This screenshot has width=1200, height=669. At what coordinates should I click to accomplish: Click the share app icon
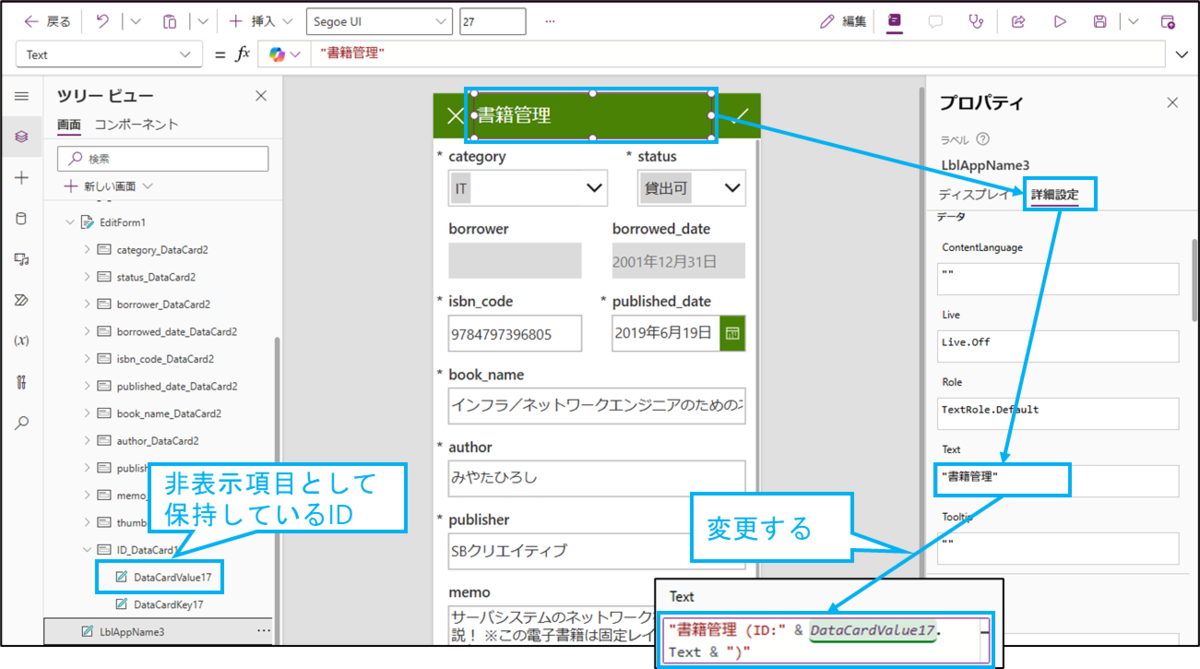tap(1019, 21)
